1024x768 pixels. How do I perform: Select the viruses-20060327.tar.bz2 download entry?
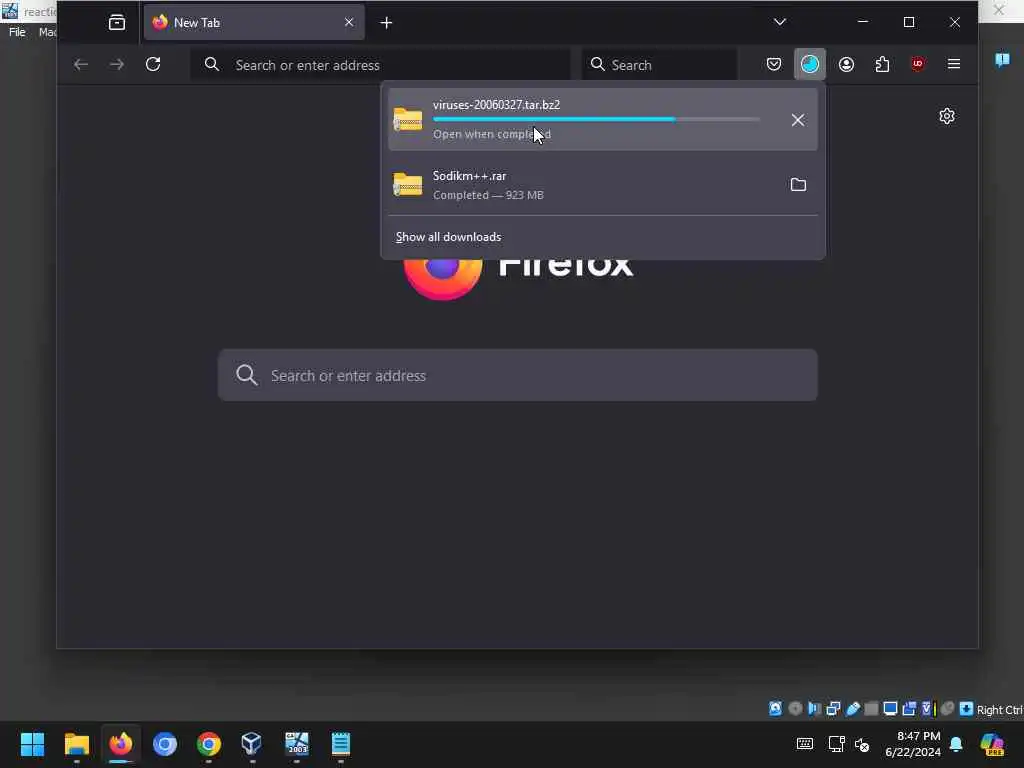603,120
